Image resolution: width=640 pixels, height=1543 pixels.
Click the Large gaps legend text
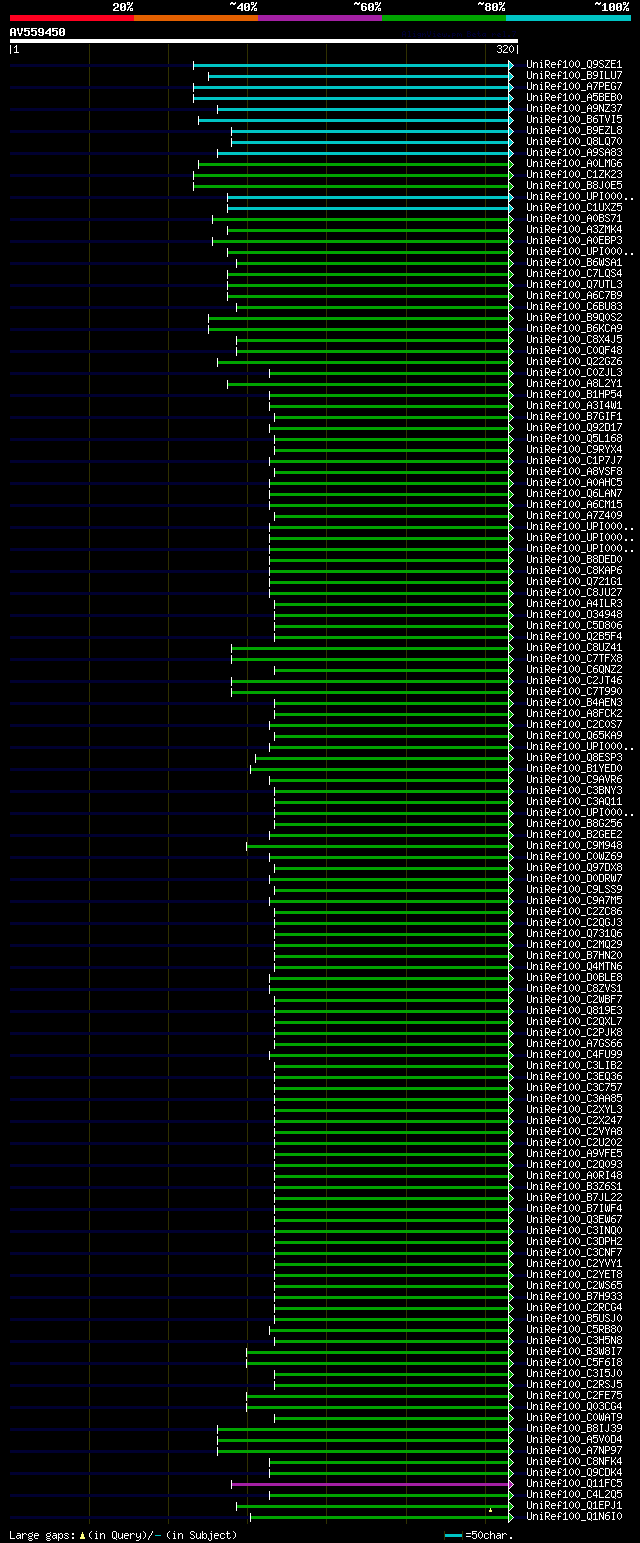tap(123, 1534)
